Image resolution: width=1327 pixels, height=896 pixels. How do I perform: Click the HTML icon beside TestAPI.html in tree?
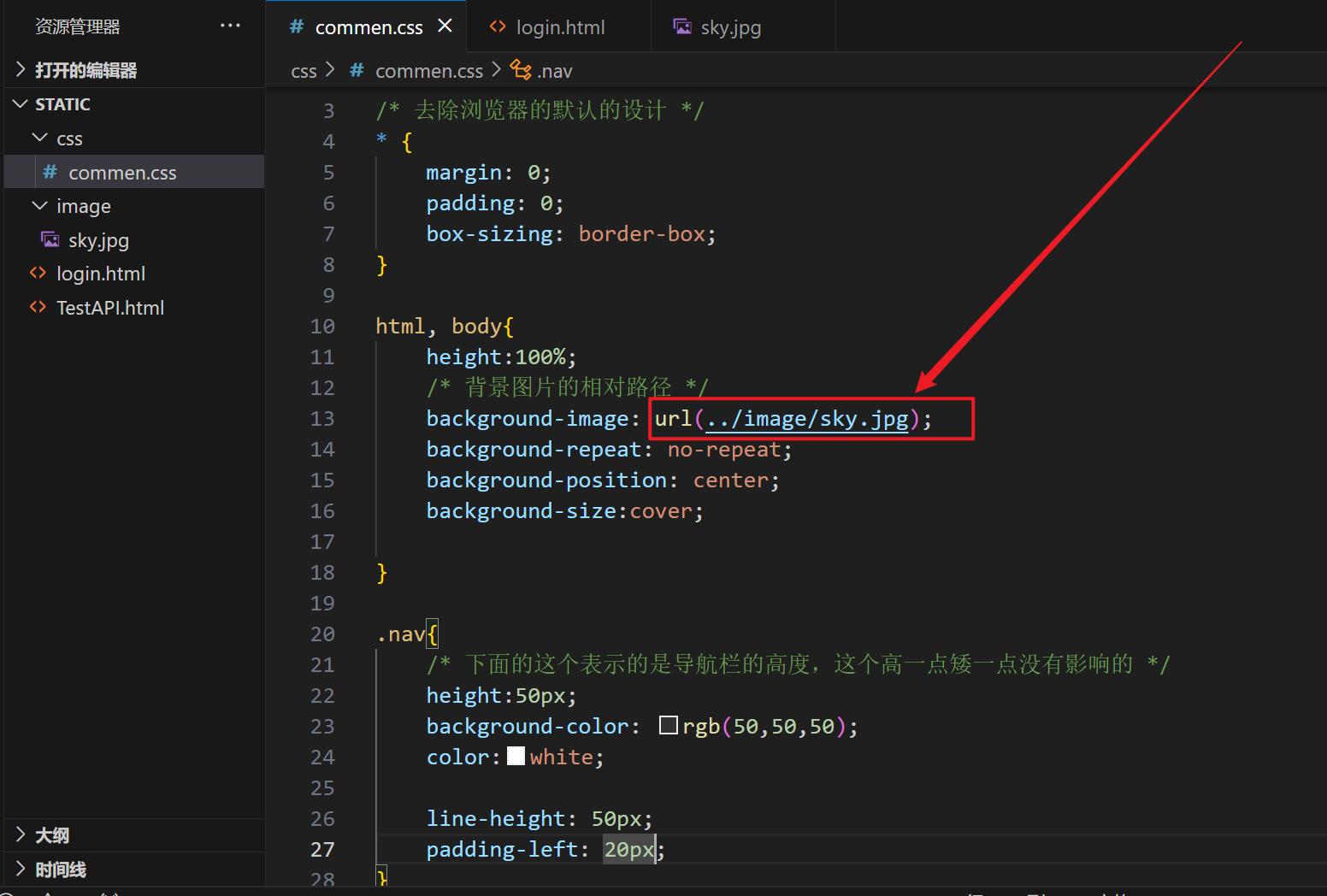tap(38, 307)
